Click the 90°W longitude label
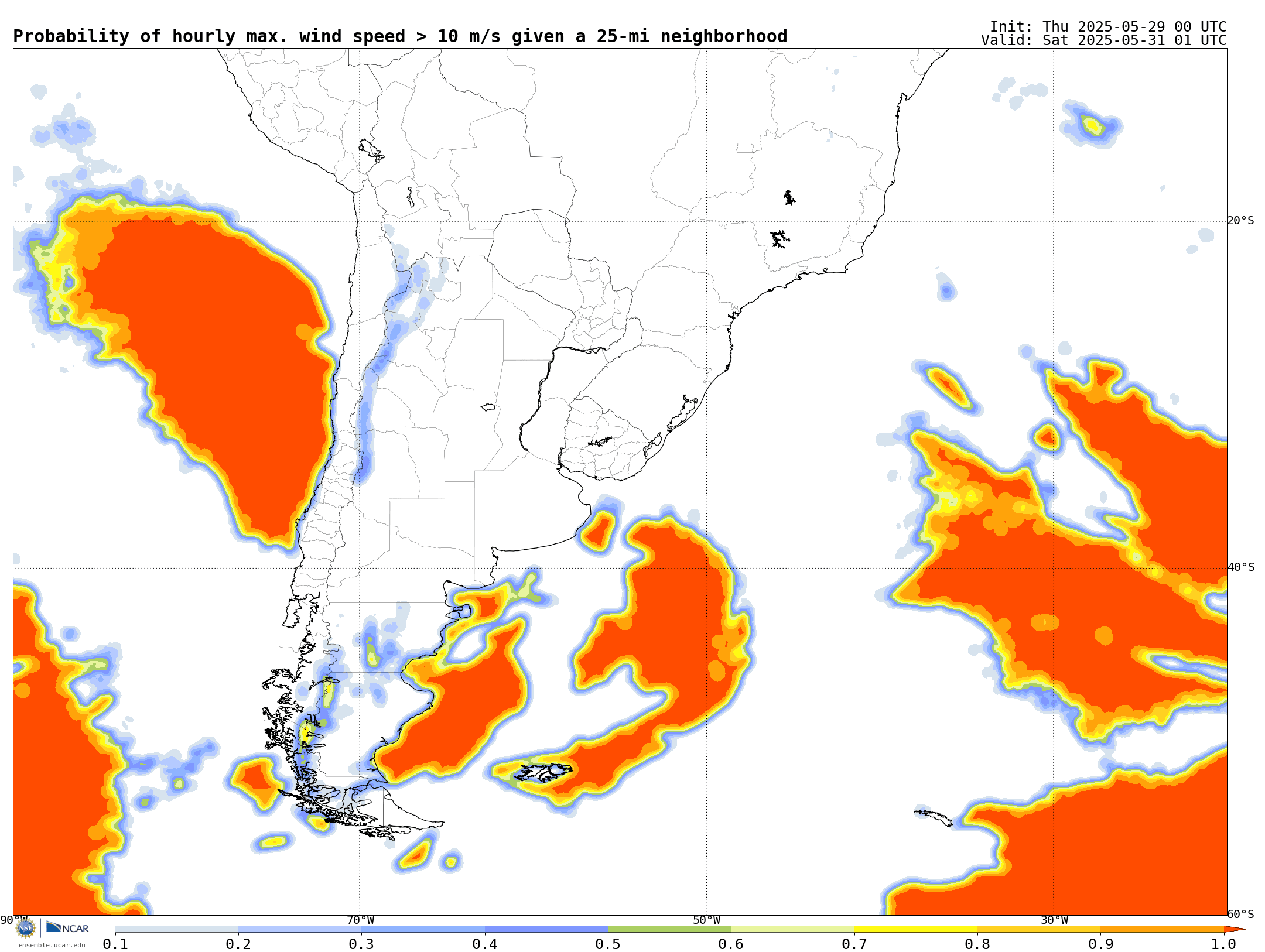Image resolution: width=1265 pixels, height=952 pixels. point(13,920)
